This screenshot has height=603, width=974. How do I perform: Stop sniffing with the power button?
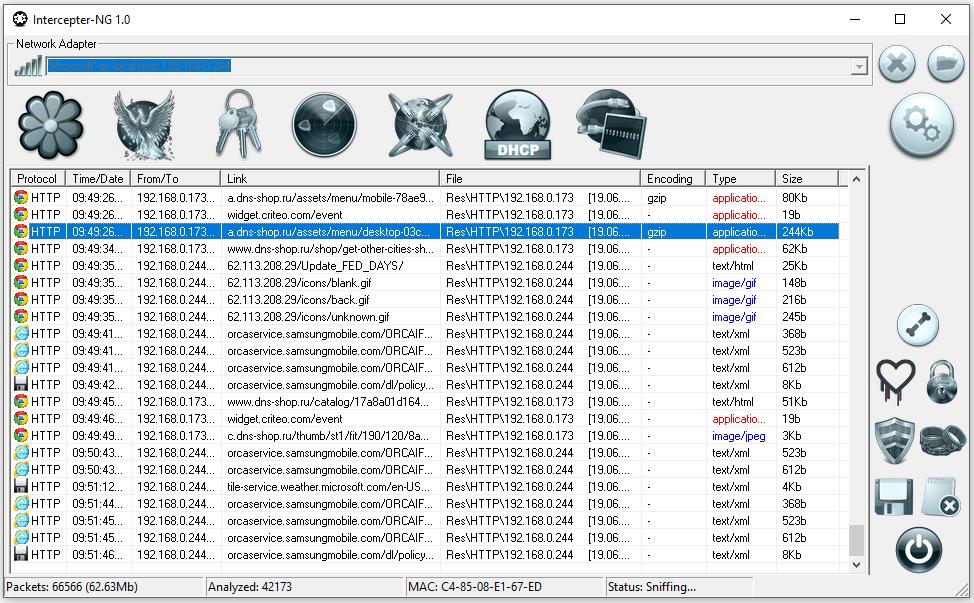click(x=917, y=551)
